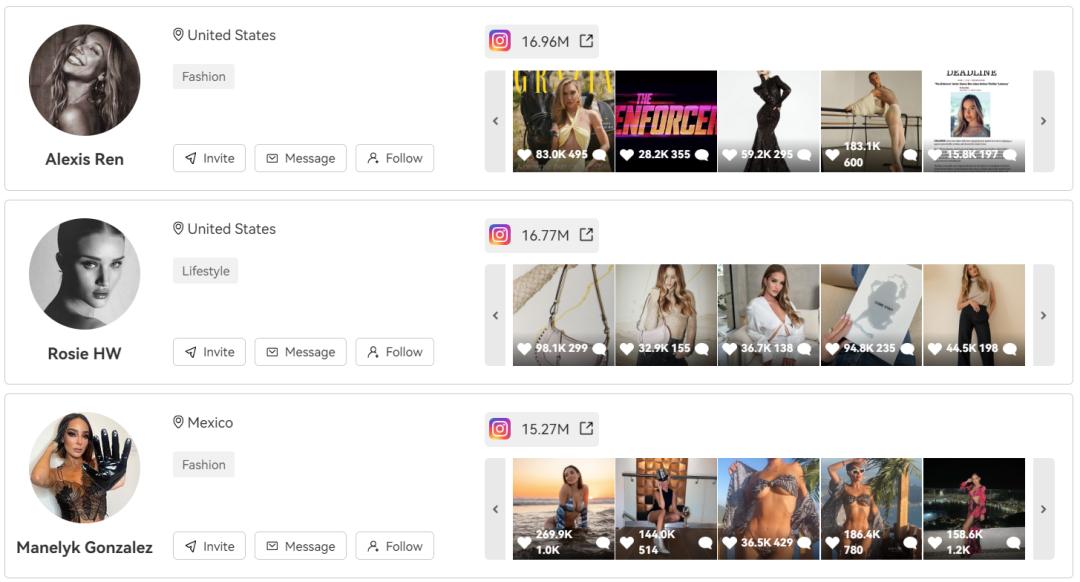Viewport: 1080px width, 582px height.
Task: Invite Rosie HW
Action: point(209,352)
